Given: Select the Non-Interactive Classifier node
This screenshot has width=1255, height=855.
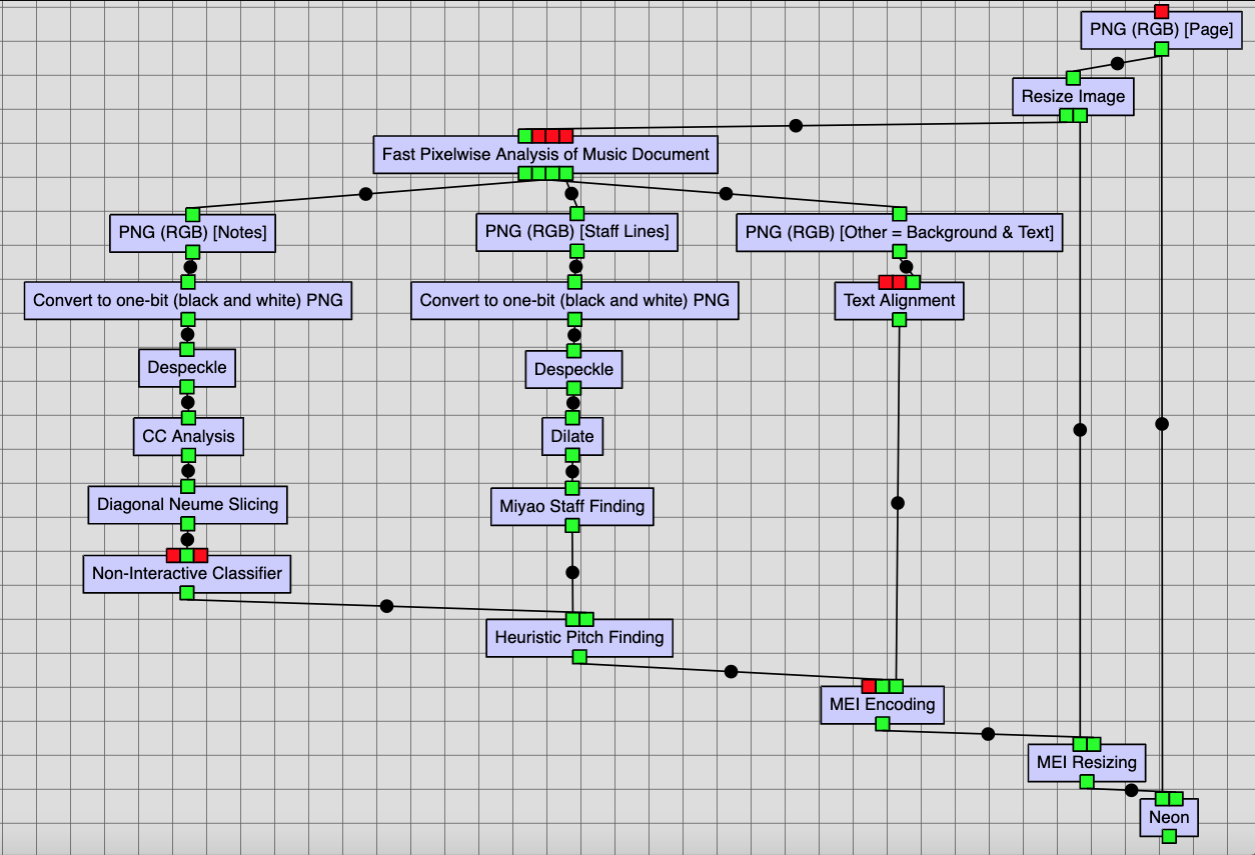Looking at the screenshot, I should coord(187,574).
